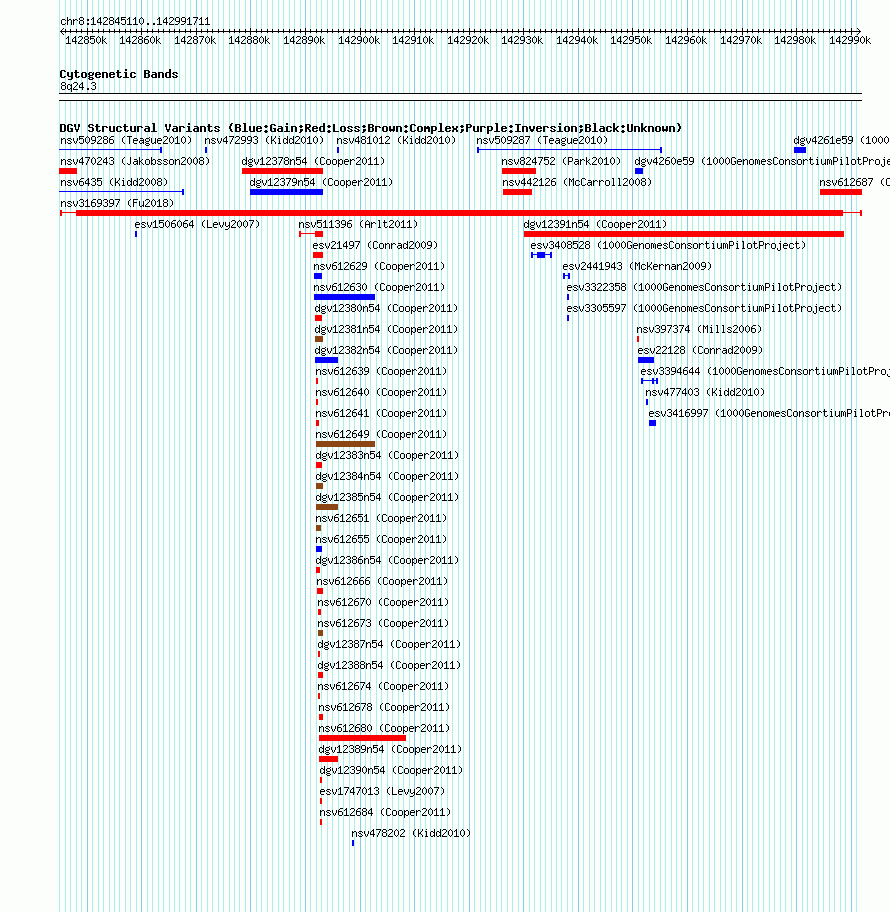This screenshot has width=890, height=912.
Task: Select dgv12382n54 (Cooper2011) label
Action: pyautogui.click(x=386, y=350)
